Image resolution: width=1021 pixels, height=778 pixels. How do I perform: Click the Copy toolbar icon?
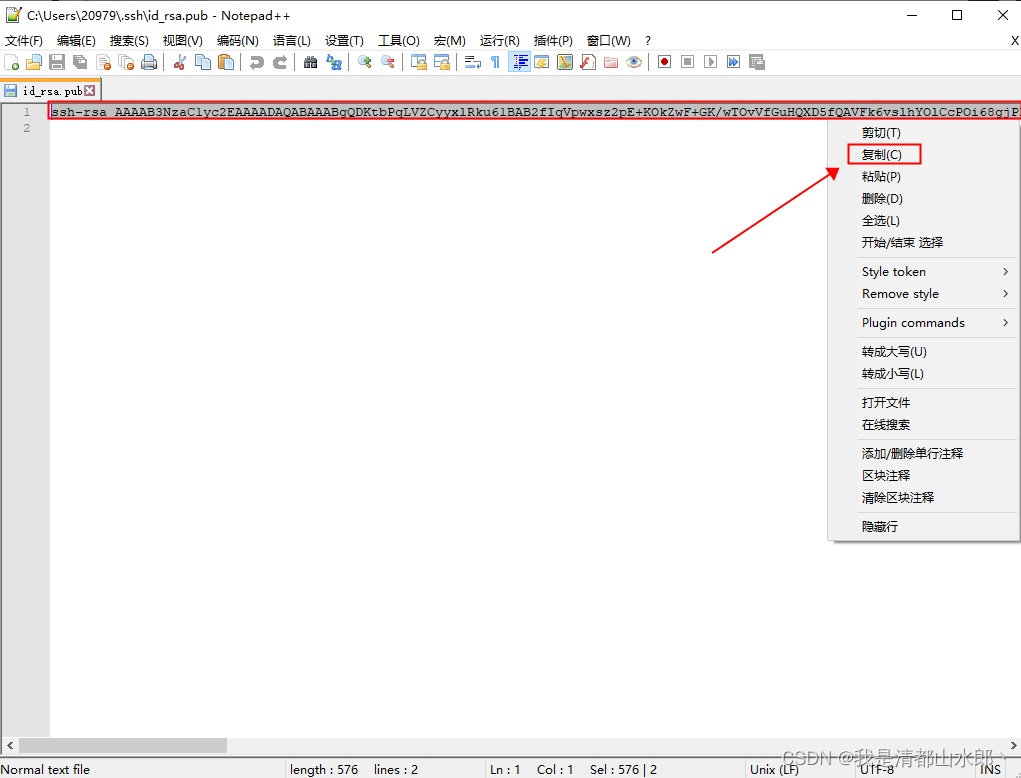(203, 63)
